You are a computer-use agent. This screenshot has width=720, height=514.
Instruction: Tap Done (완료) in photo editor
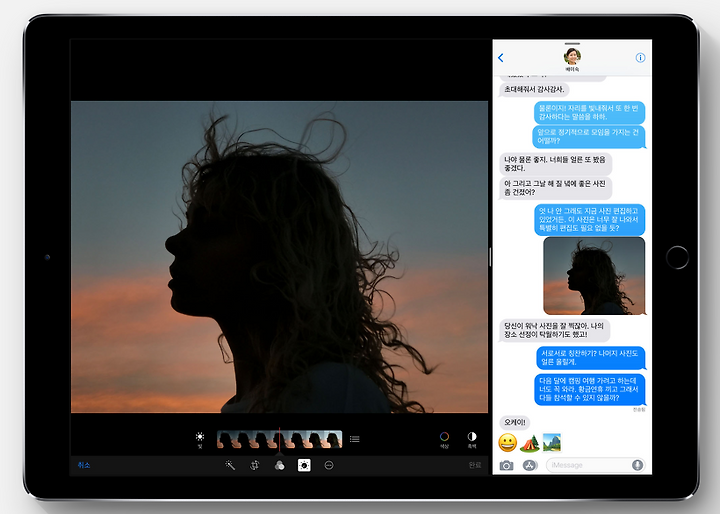[475, 465]
